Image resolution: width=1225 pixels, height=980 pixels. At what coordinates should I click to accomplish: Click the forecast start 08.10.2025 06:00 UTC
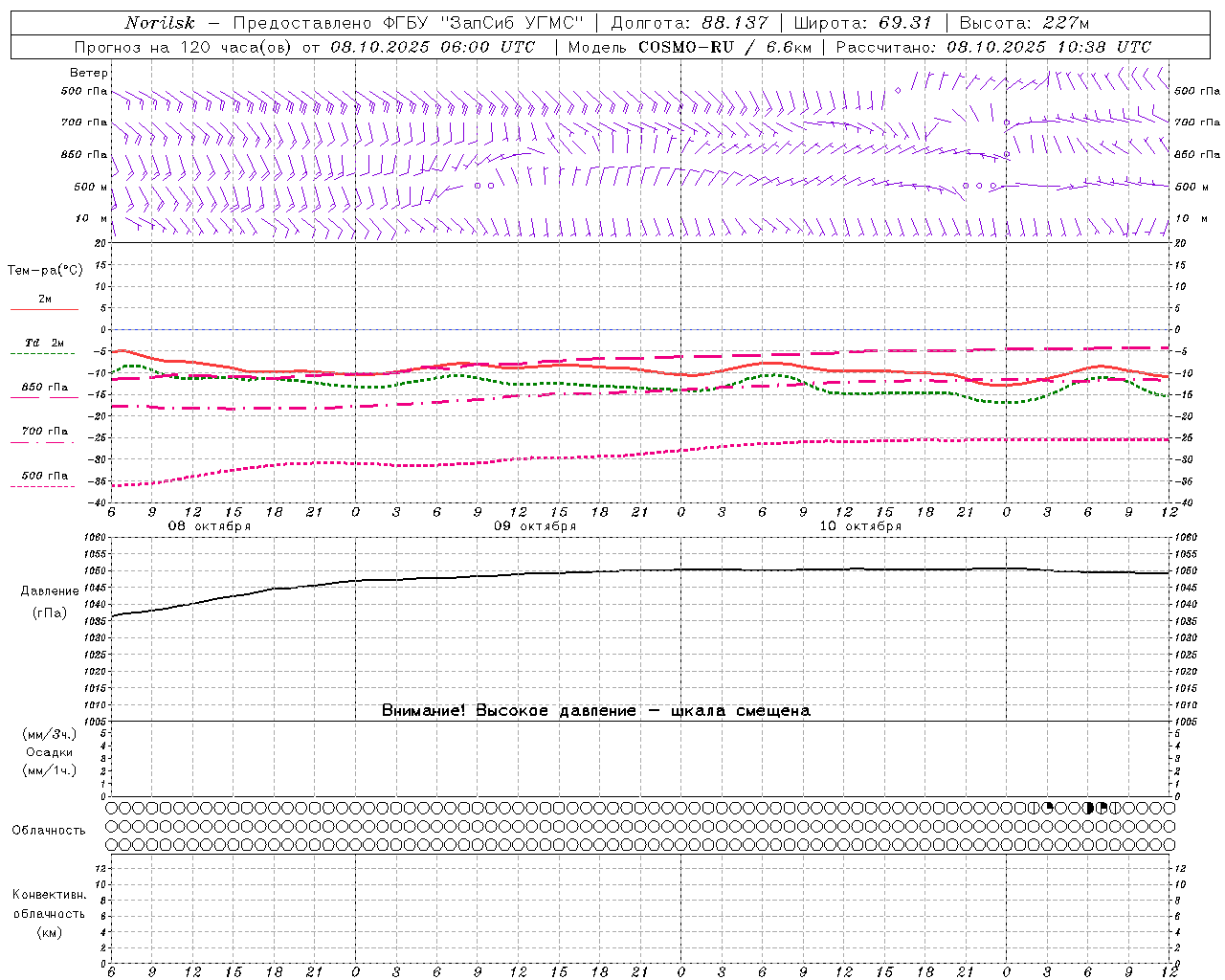(x=433, y=47)
